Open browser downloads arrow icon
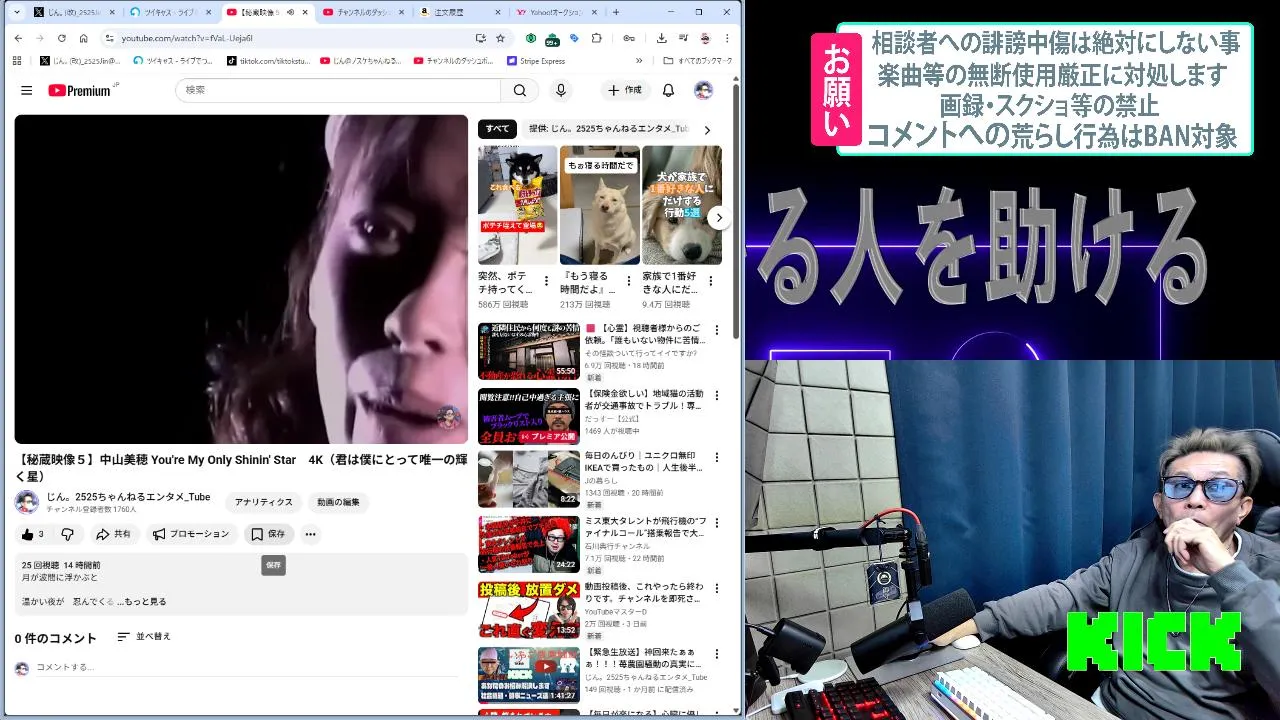 pos(661,38)
